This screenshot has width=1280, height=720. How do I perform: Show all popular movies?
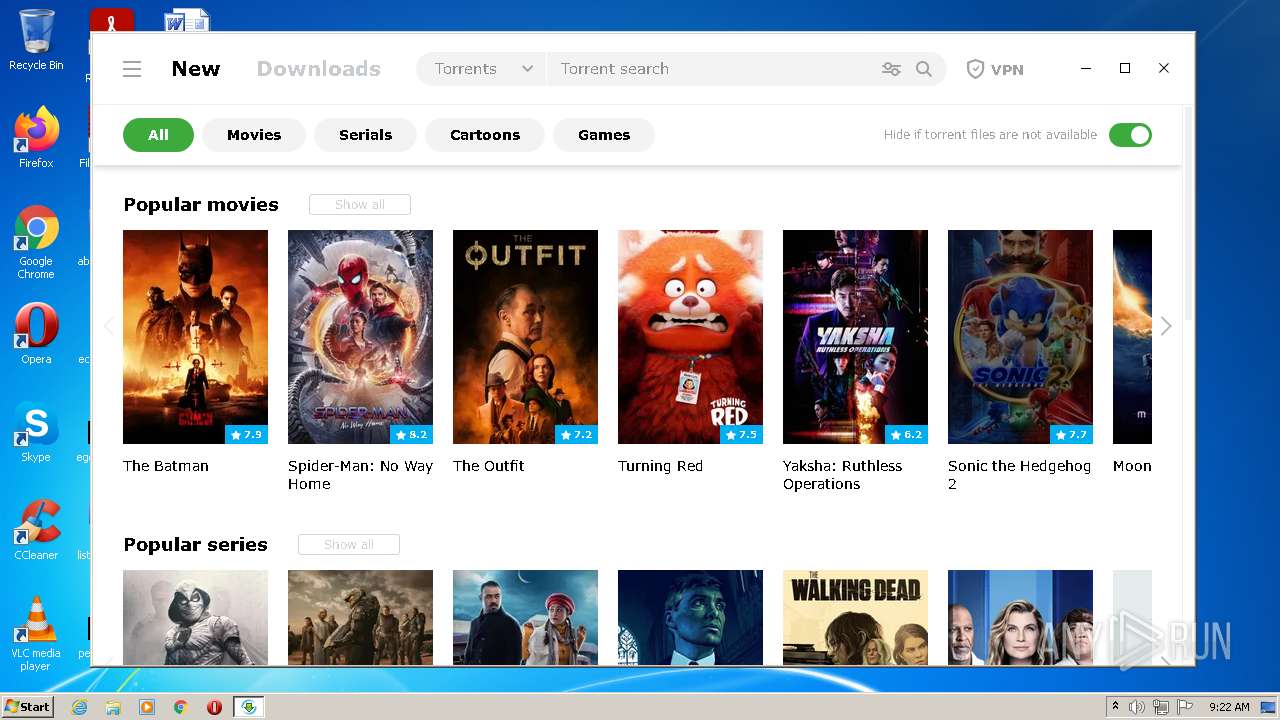pyautogui.click(x=360, y=204)
